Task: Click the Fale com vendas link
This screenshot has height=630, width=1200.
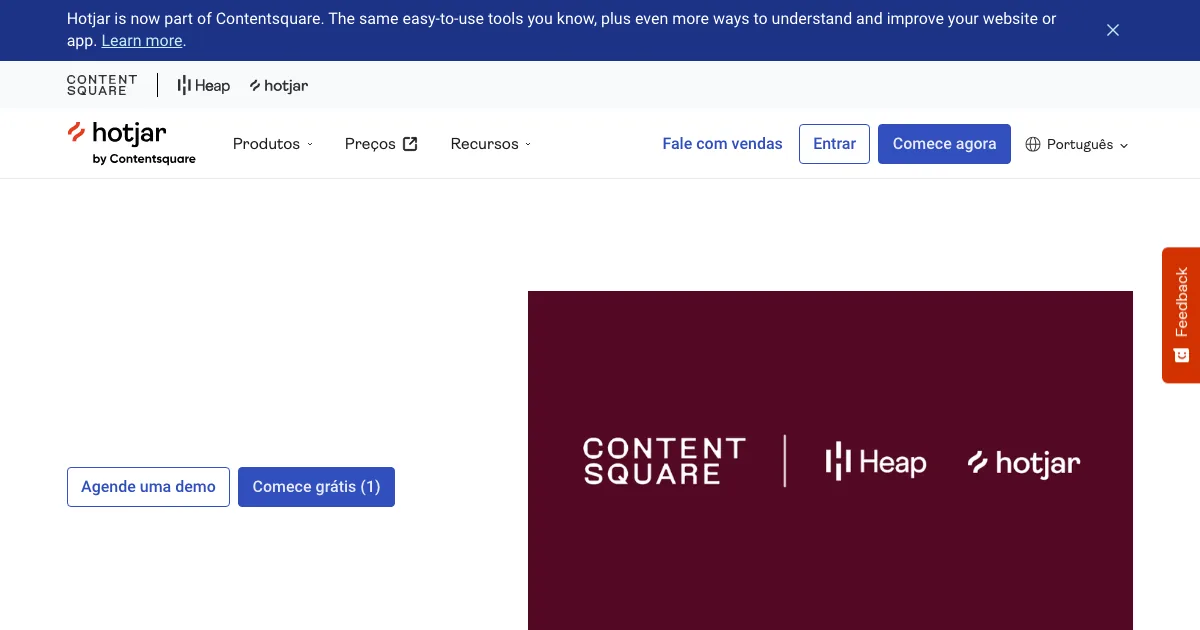Action: [722, 144]
